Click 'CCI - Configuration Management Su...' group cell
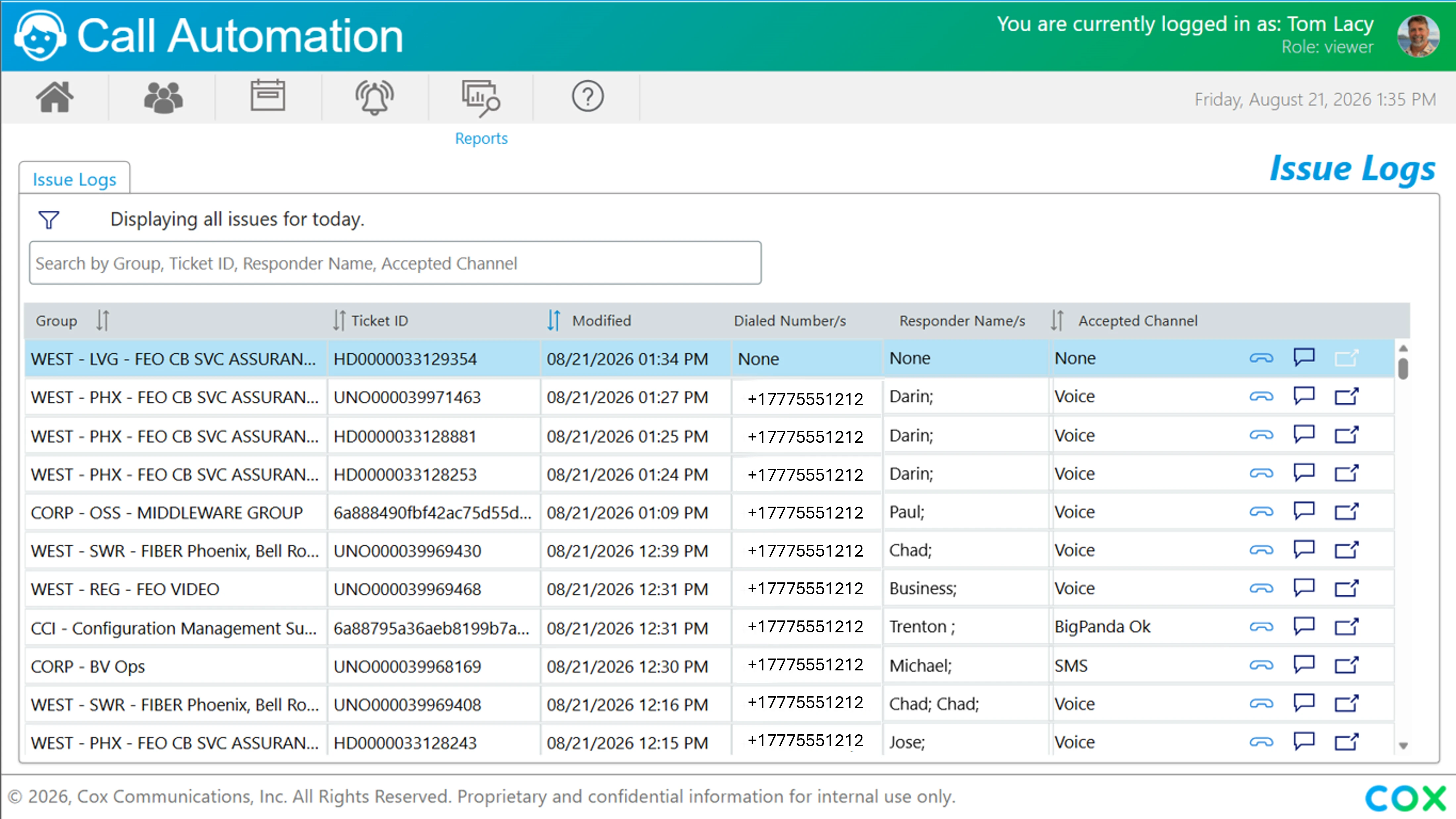 click(x=175, y=628)
